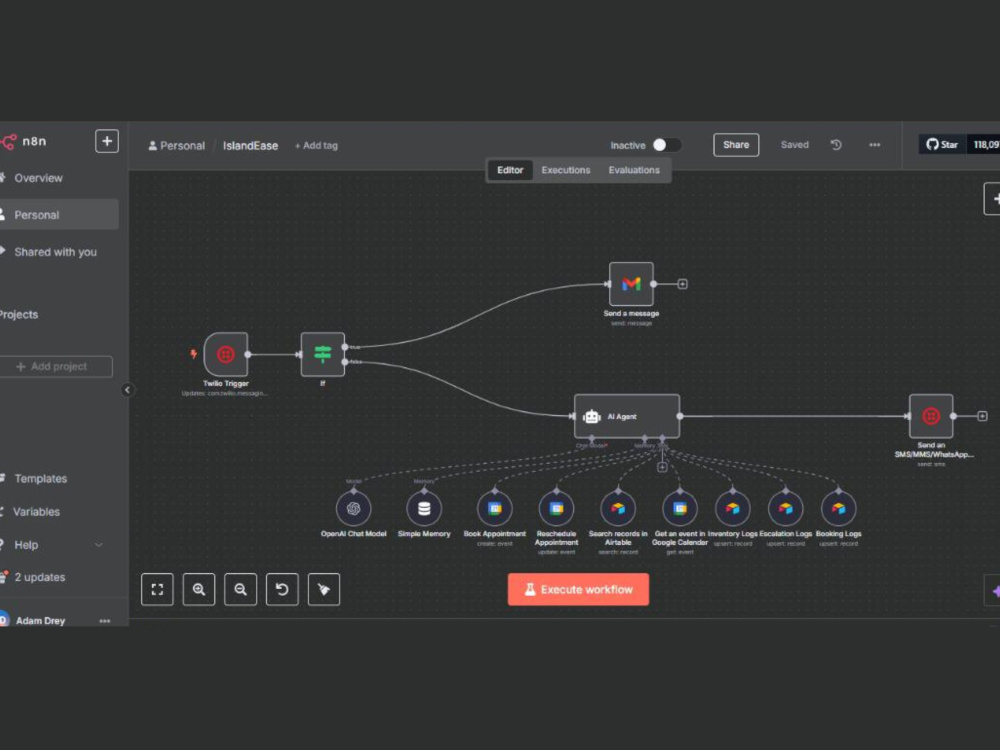
Task: Add a node after the SMS node
Action: click(983, 416)
